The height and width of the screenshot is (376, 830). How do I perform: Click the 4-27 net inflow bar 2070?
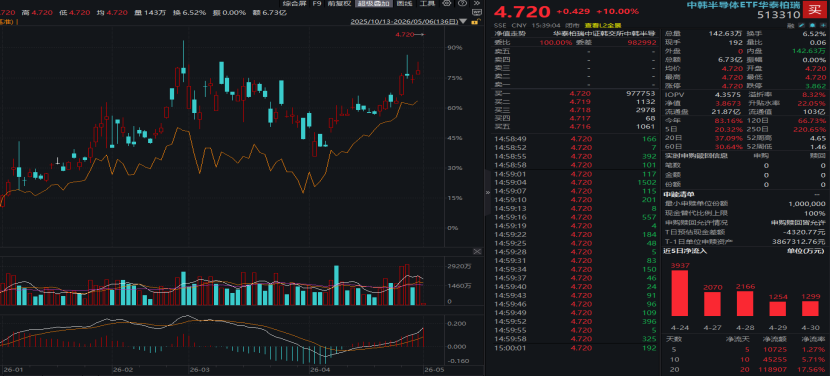[712, 304]
